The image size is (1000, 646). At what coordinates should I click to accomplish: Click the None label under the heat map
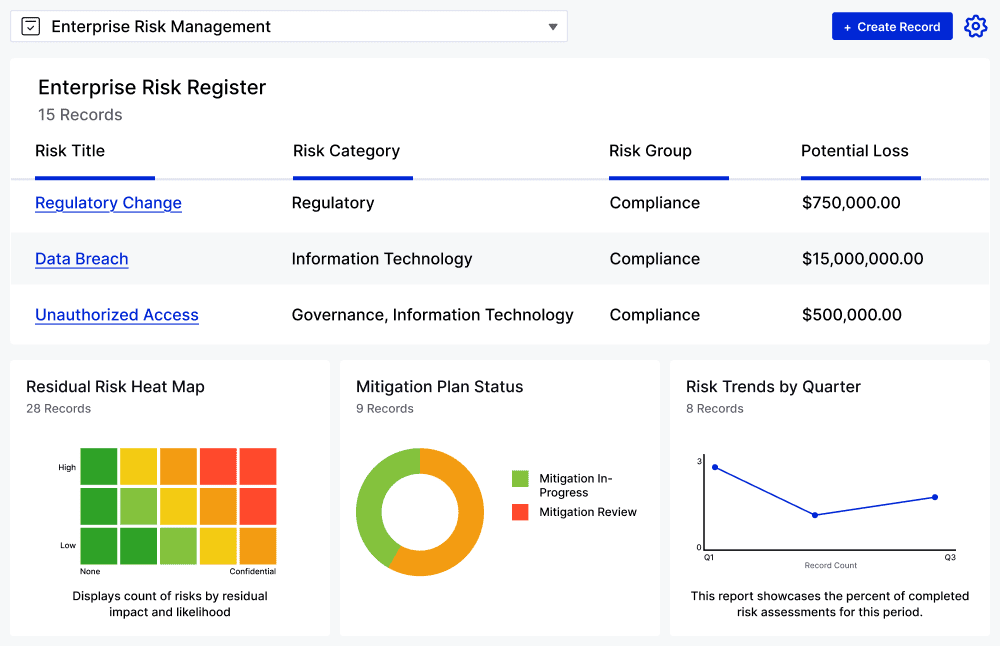90,571
